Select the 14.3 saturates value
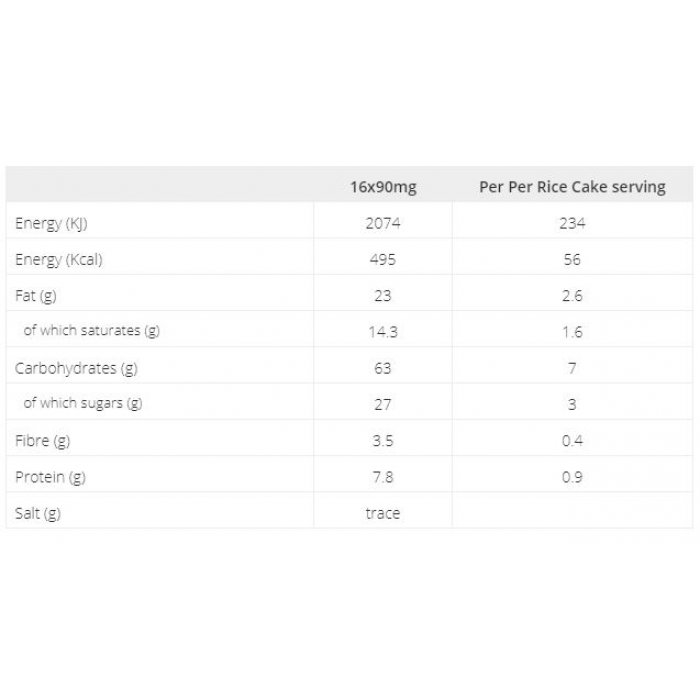700x700 pixels. point(383,332)
